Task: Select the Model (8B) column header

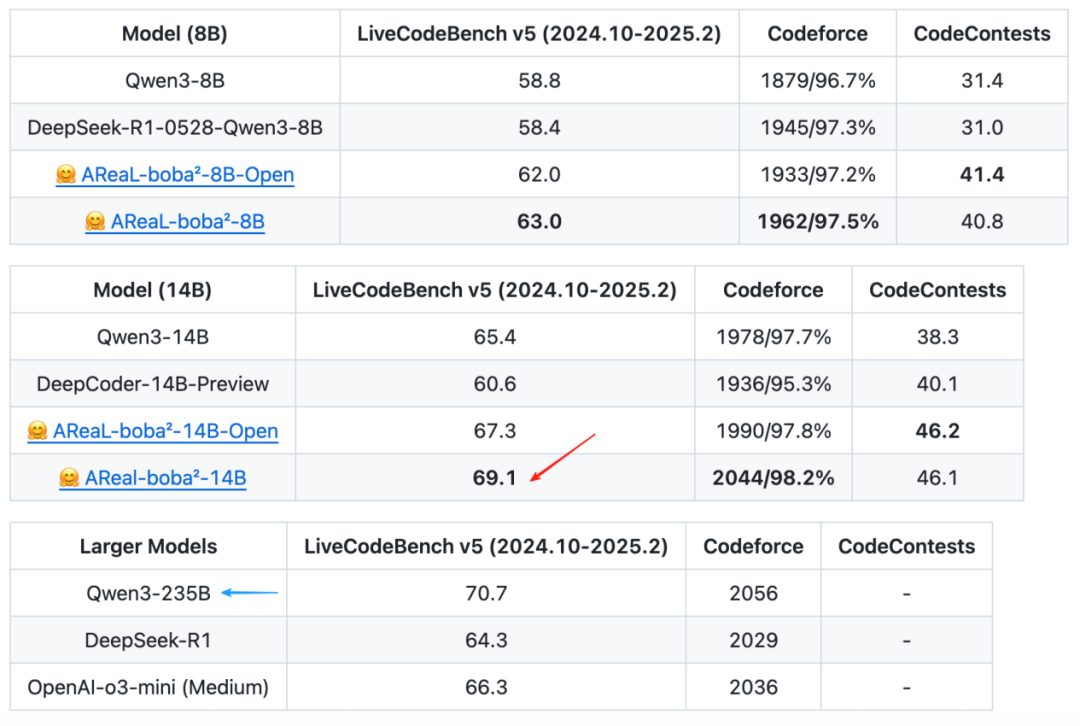Action: (175, 34)
